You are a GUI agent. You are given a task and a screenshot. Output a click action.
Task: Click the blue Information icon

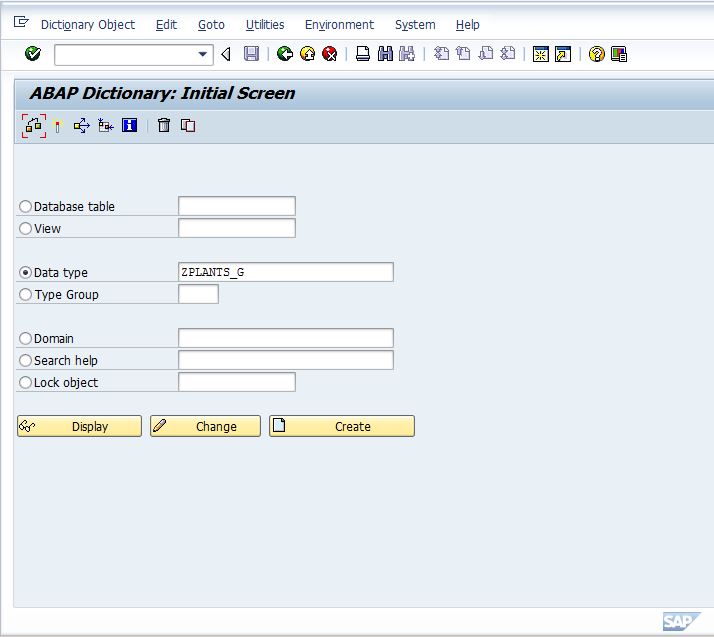click(x=130, y=125)
